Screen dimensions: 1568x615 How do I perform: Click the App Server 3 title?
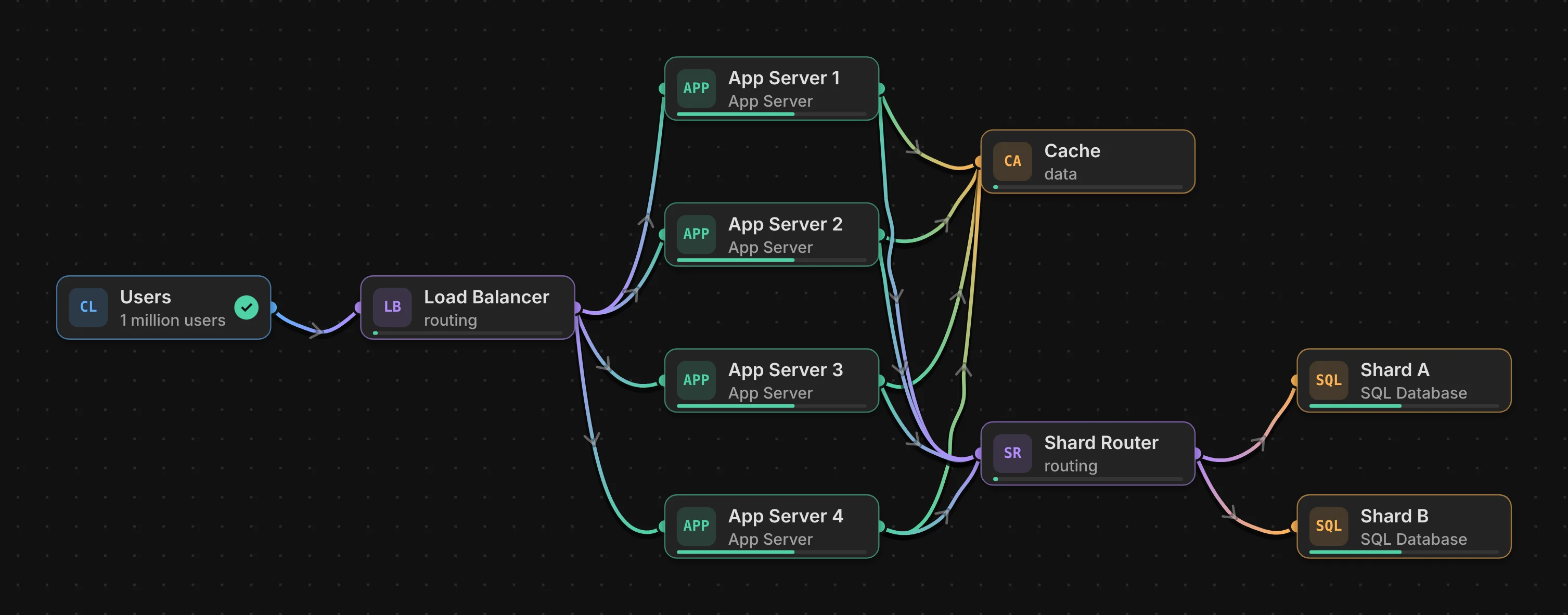coord(785,369)
